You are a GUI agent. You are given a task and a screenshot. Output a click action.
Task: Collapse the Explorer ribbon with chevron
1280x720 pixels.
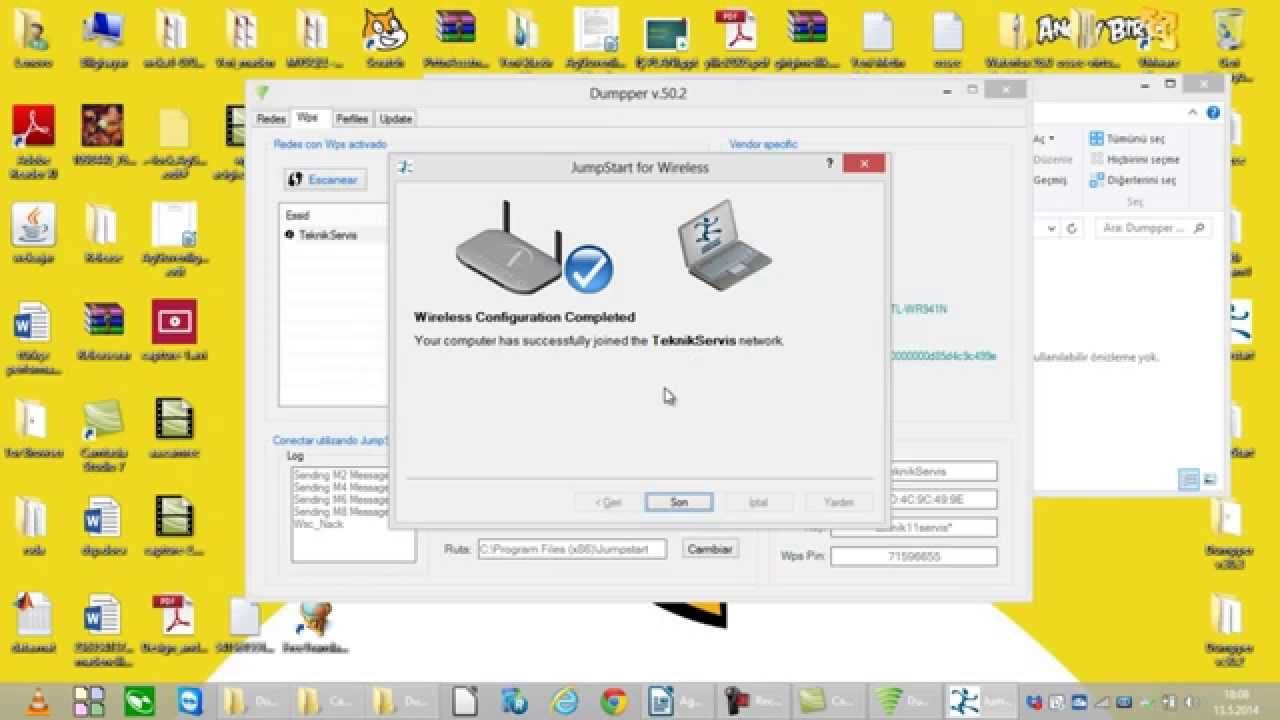[1193, 113]
